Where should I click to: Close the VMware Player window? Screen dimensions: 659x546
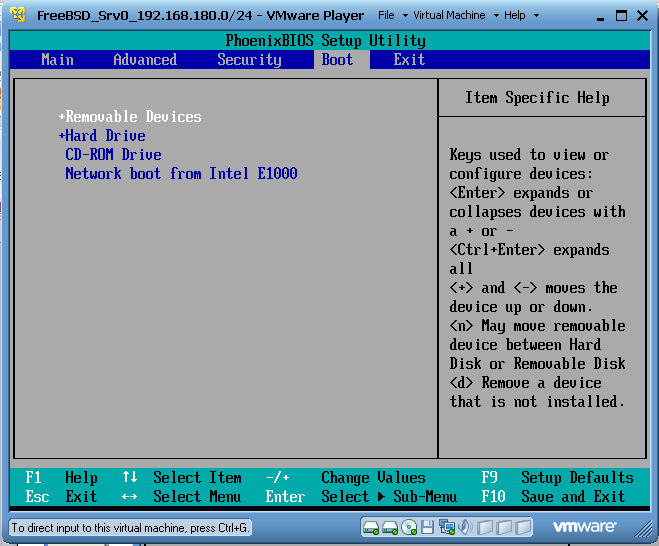(x=642, y=16)
